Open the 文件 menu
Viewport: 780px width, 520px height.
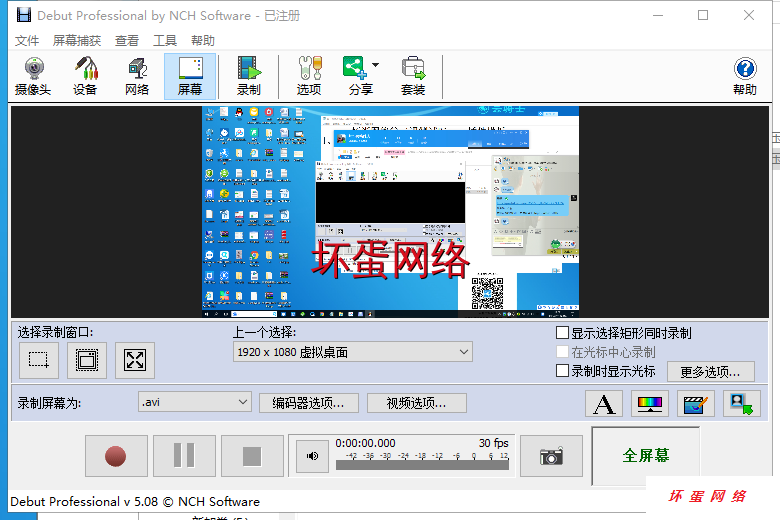tap(27, 41)
